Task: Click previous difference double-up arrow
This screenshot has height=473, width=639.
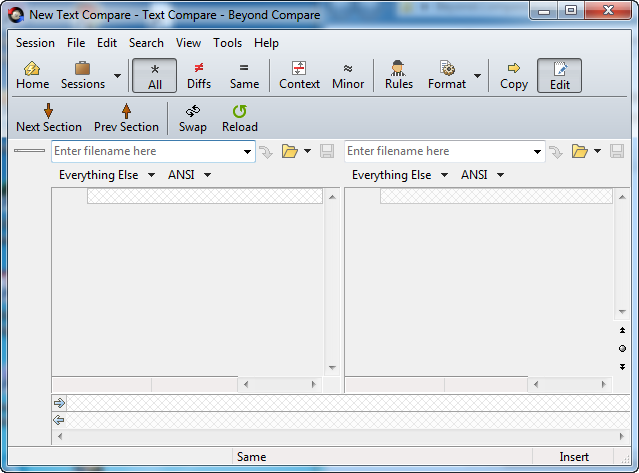Action: (x=622, y=330)
